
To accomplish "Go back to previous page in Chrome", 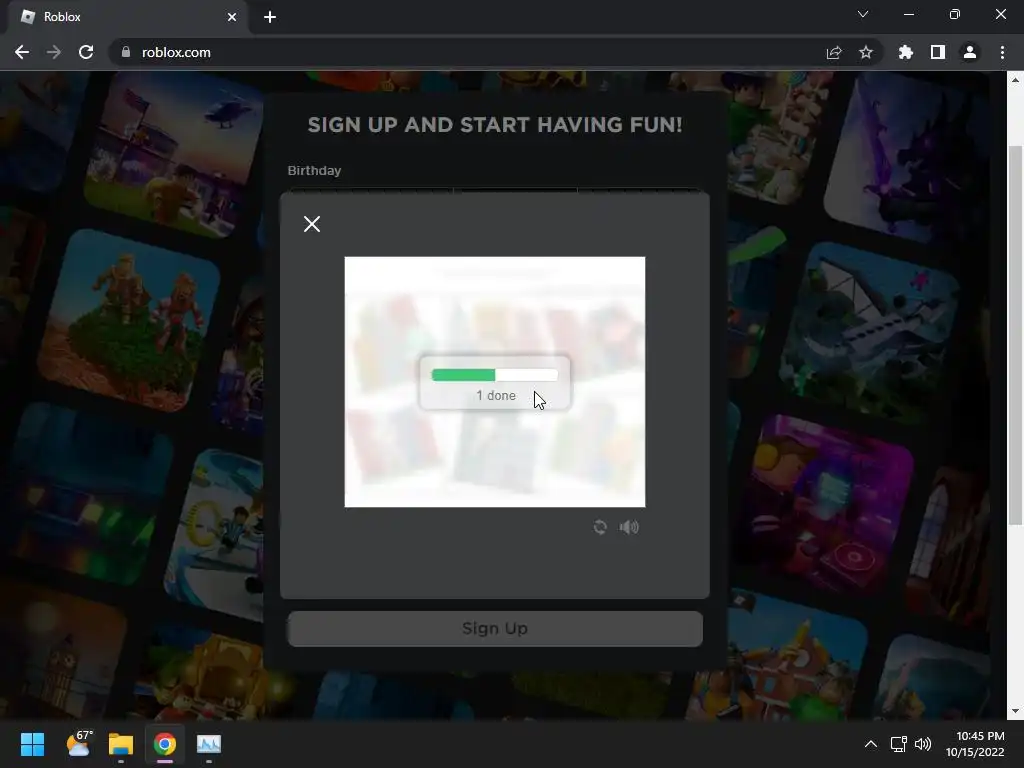I will [22, 52].
